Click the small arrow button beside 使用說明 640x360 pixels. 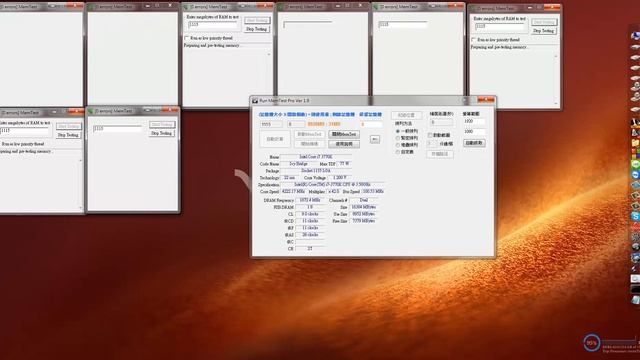375,140
